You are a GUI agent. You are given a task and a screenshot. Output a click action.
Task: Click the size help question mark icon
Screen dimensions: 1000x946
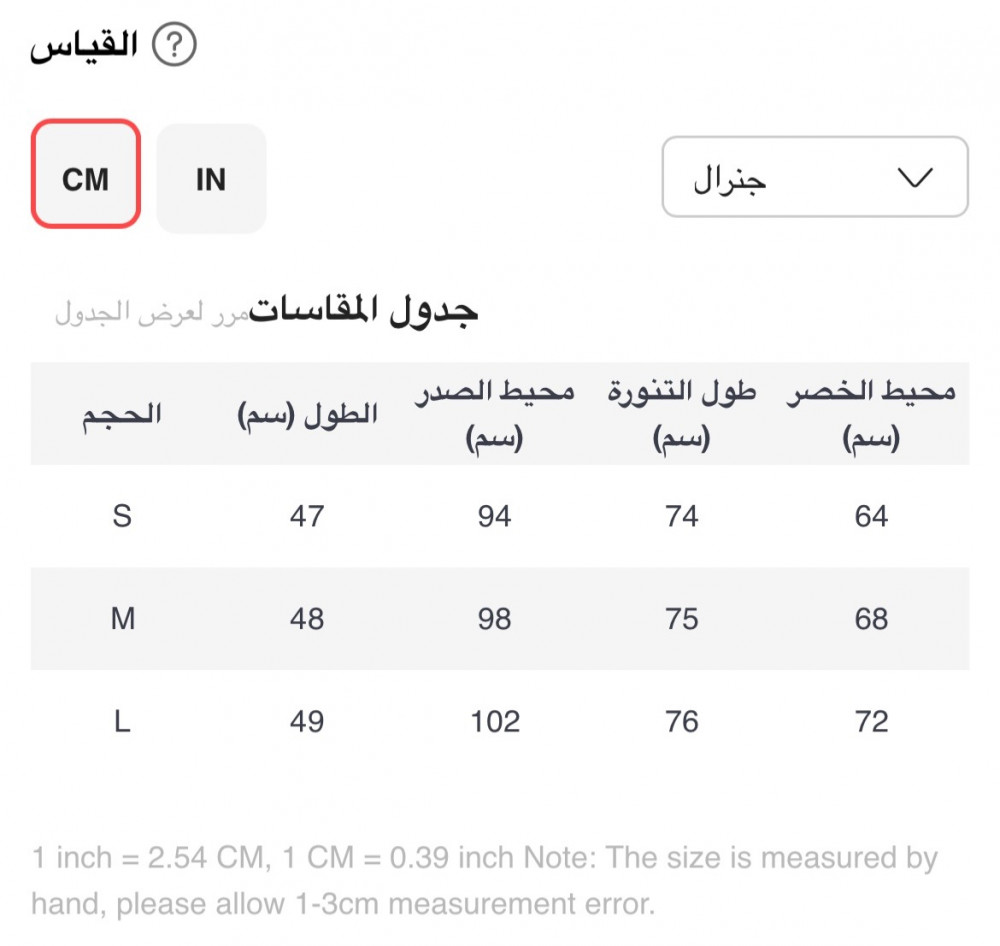[176, 47]
